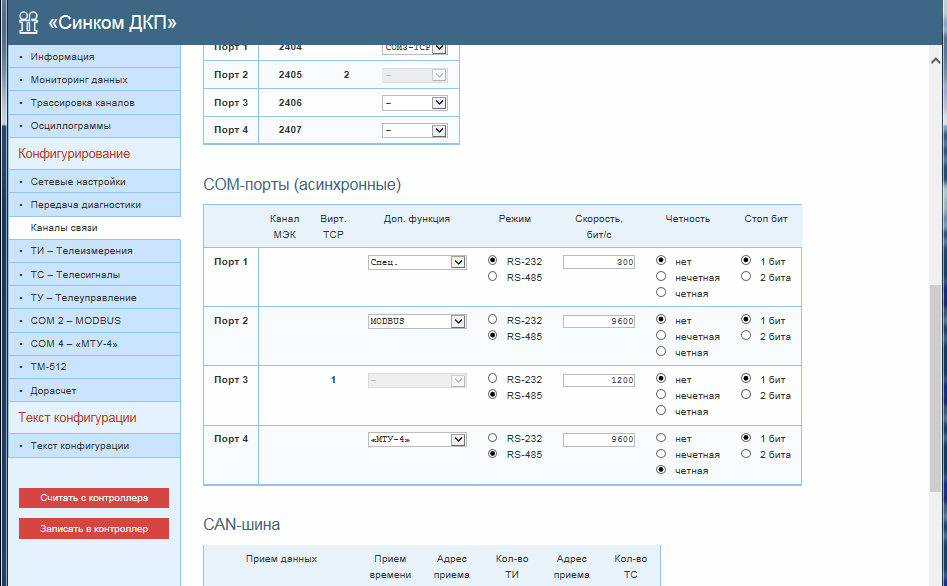This screenshot has height=586, width=947.
Task: Select RS-232 mode for COM Port 3
Action: coord(492,379)
